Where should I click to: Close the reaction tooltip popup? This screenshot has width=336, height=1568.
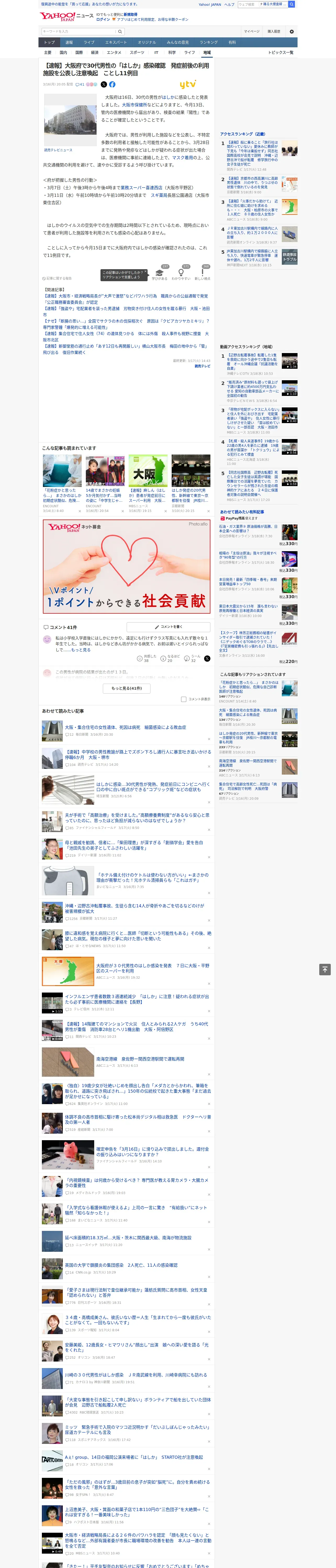145,272
